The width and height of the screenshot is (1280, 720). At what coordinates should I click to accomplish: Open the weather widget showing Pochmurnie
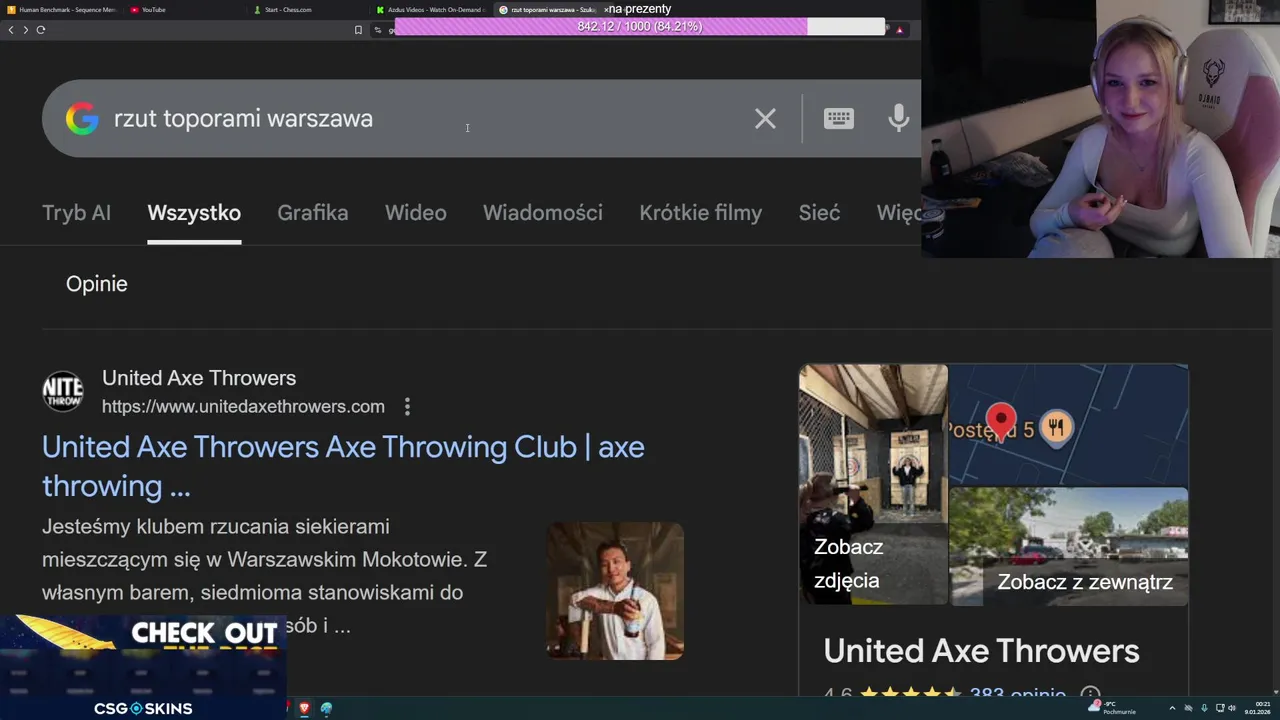coord(1113,707)
